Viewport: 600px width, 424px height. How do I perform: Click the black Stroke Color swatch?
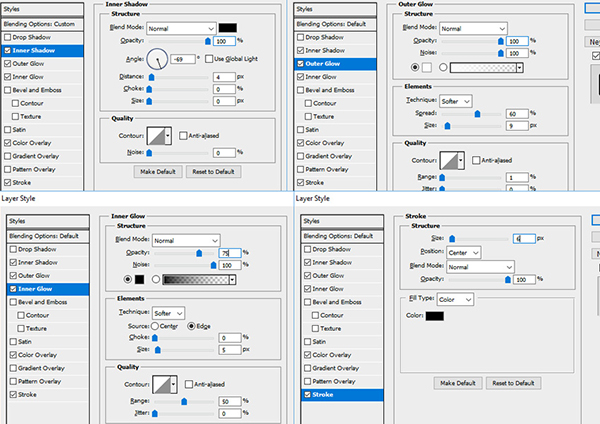click(x=434, y=316)
